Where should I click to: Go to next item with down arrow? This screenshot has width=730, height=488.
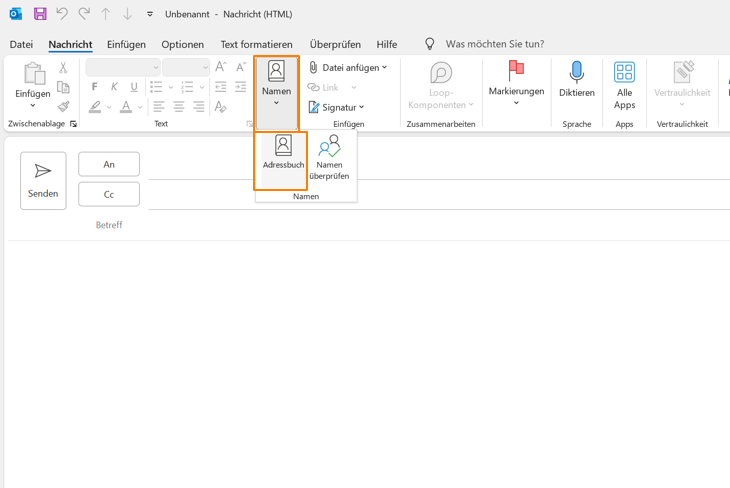click(127, 14)
